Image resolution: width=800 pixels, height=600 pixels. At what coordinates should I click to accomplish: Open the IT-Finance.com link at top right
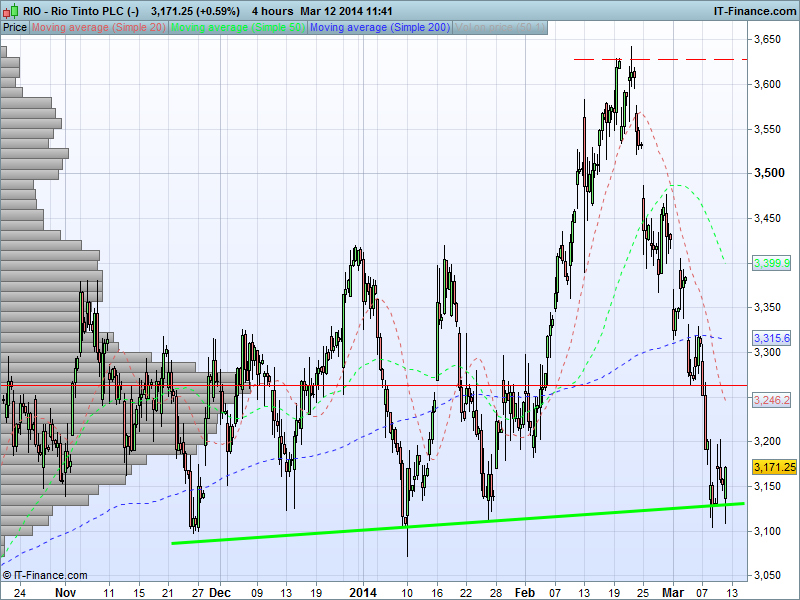tap(754, 11)
